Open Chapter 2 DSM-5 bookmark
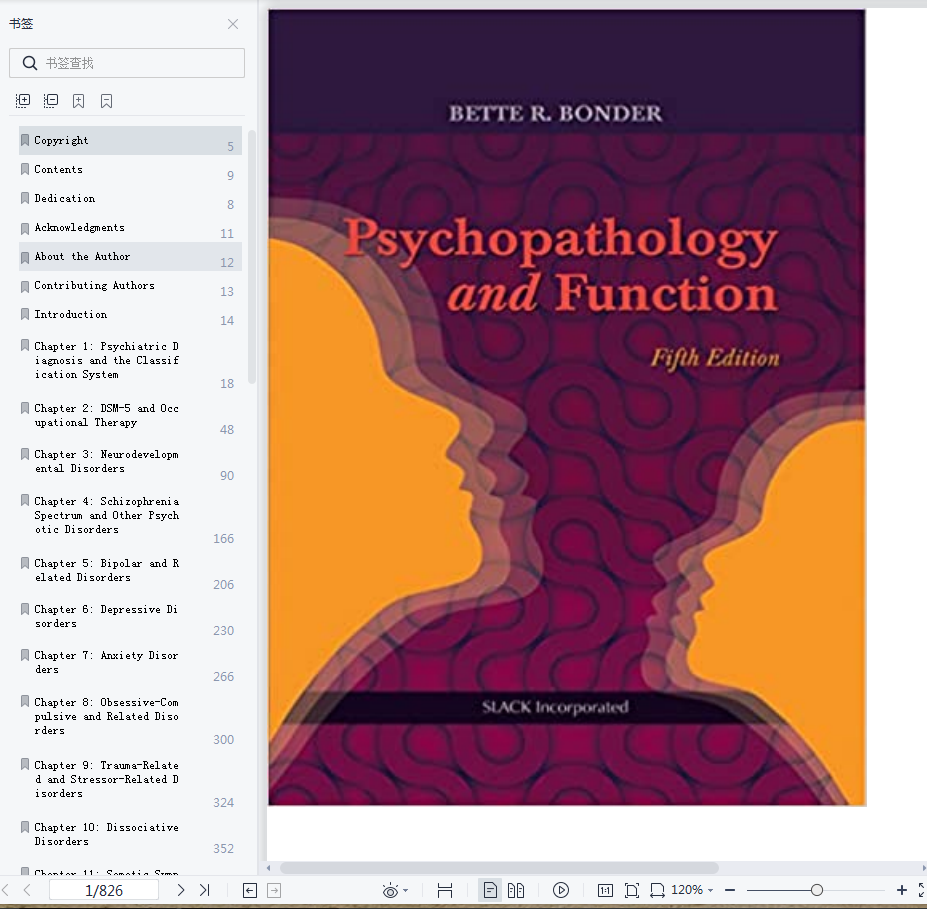The height and width of the screenshot is (909, 927). (130, 417)
